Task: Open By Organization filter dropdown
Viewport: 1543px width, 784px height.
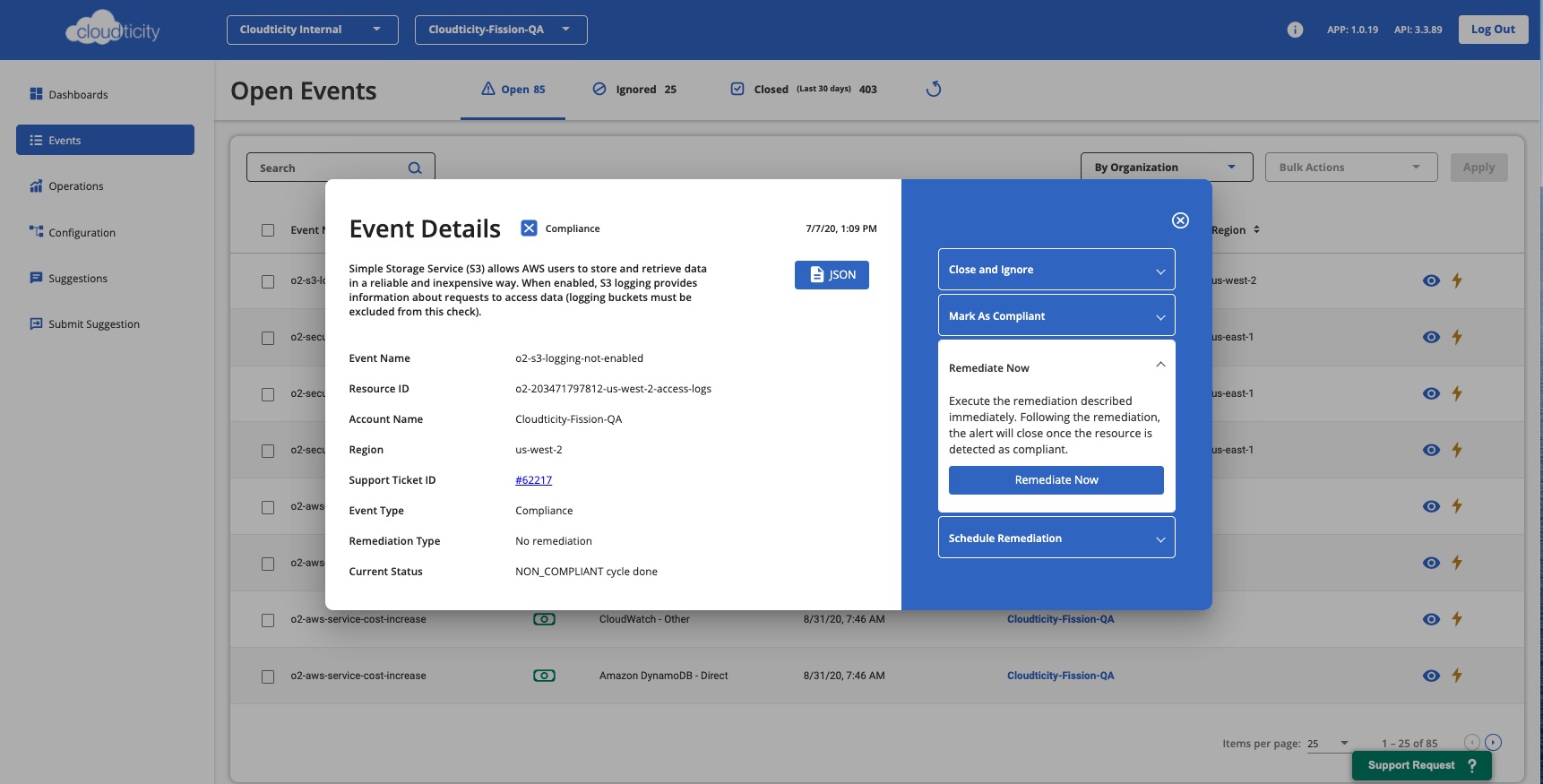Action: 1167,167
